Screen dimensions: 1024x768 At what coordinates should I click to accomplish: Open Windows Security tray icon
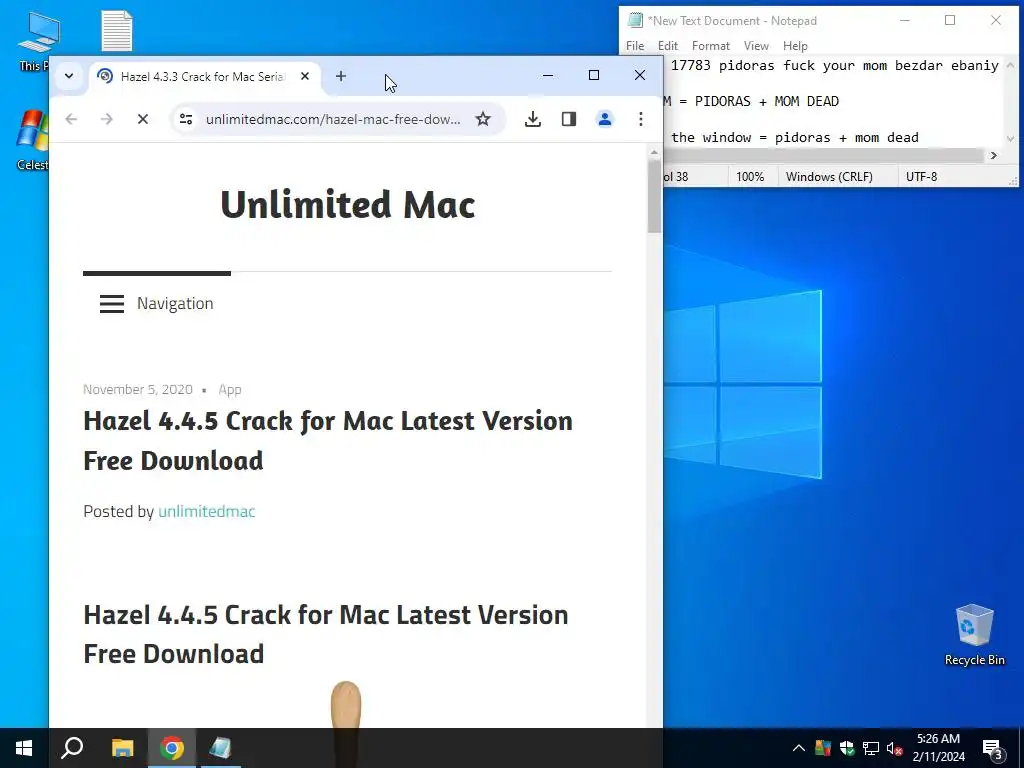tap(847, 748)
